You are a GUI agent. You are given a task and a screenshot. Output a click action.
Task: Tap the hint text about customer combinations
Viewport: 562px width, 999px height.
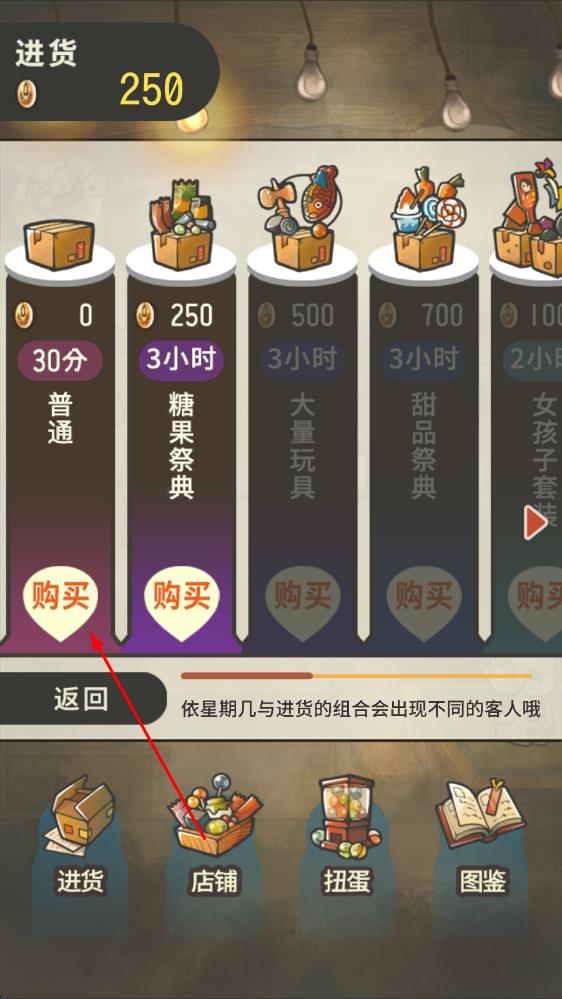coord(361,709)
